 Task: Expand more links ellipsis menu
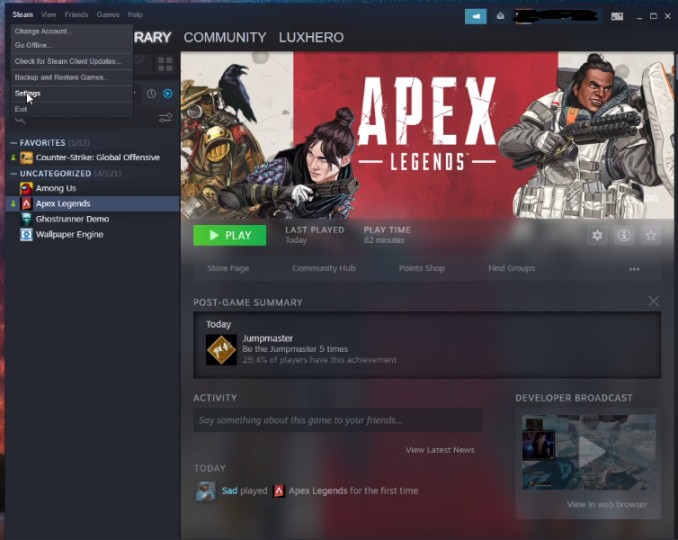[634, 269]
